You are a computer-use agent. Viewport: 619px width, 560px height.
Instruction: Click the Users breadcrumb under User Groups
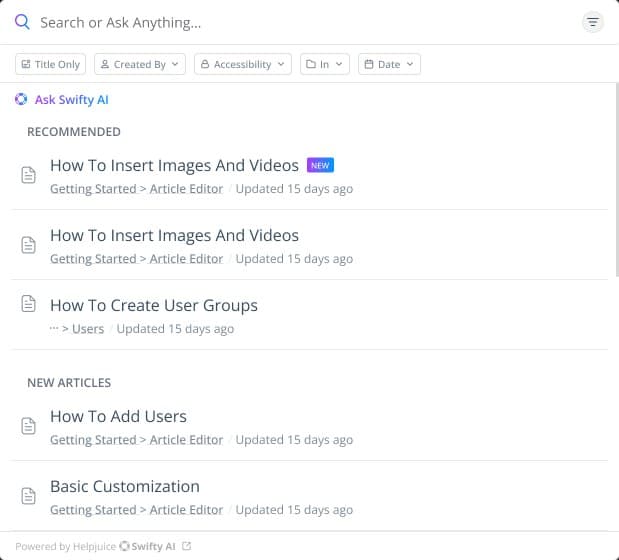88,329
